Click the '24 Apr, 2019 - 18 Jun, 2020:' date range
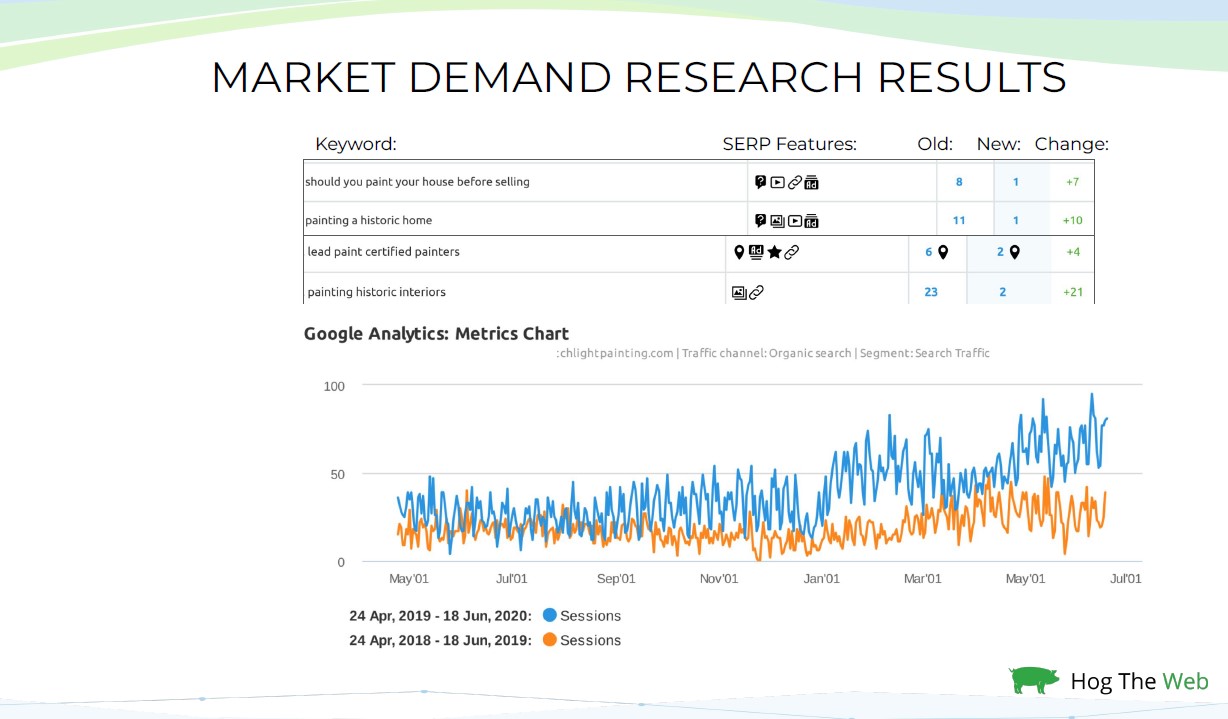Viewport: 1228px width, 719px height. pos(441,616)
